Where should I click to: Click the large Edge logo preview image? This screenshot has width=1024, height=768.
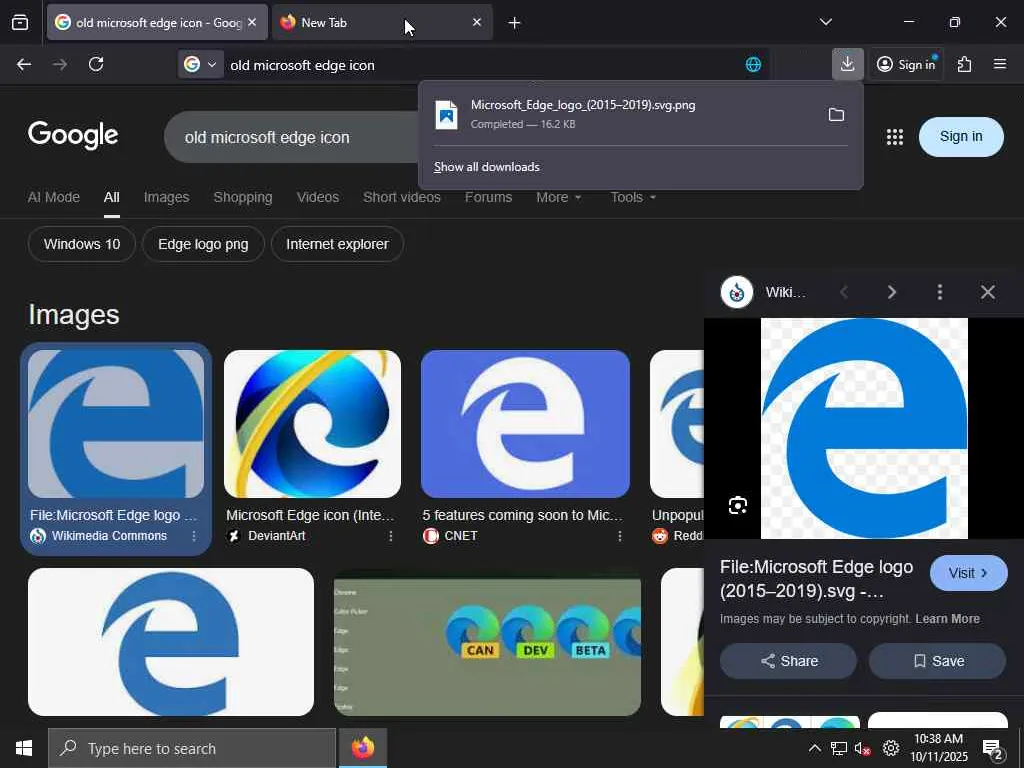[x=864, y=428]
